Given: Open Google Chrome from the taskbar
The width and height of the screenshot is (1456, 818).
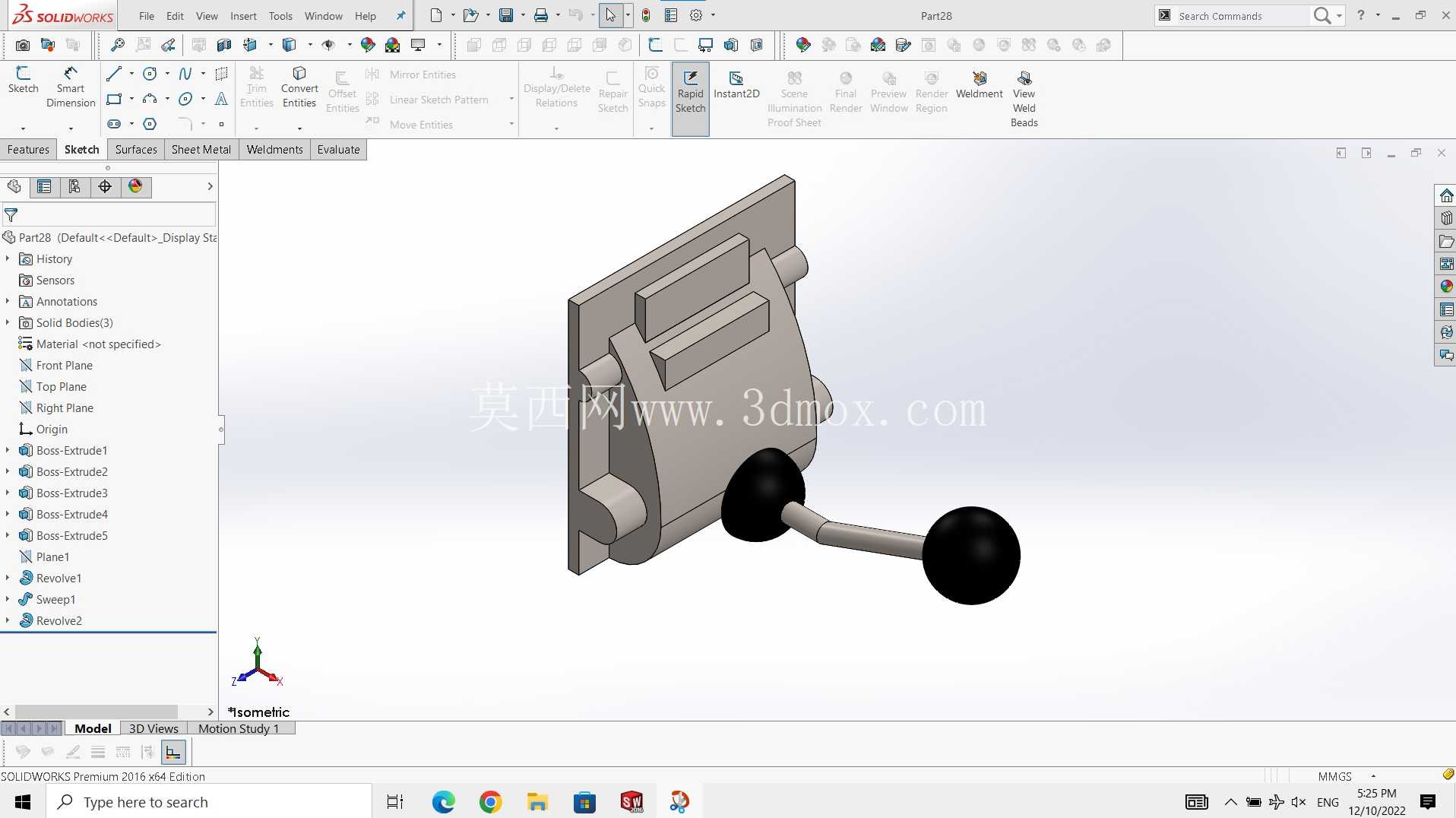Looking at the screenshot, I should tap(491, 802).
